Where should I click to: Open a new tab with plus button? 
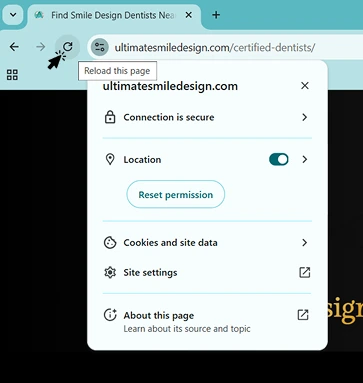216,15
